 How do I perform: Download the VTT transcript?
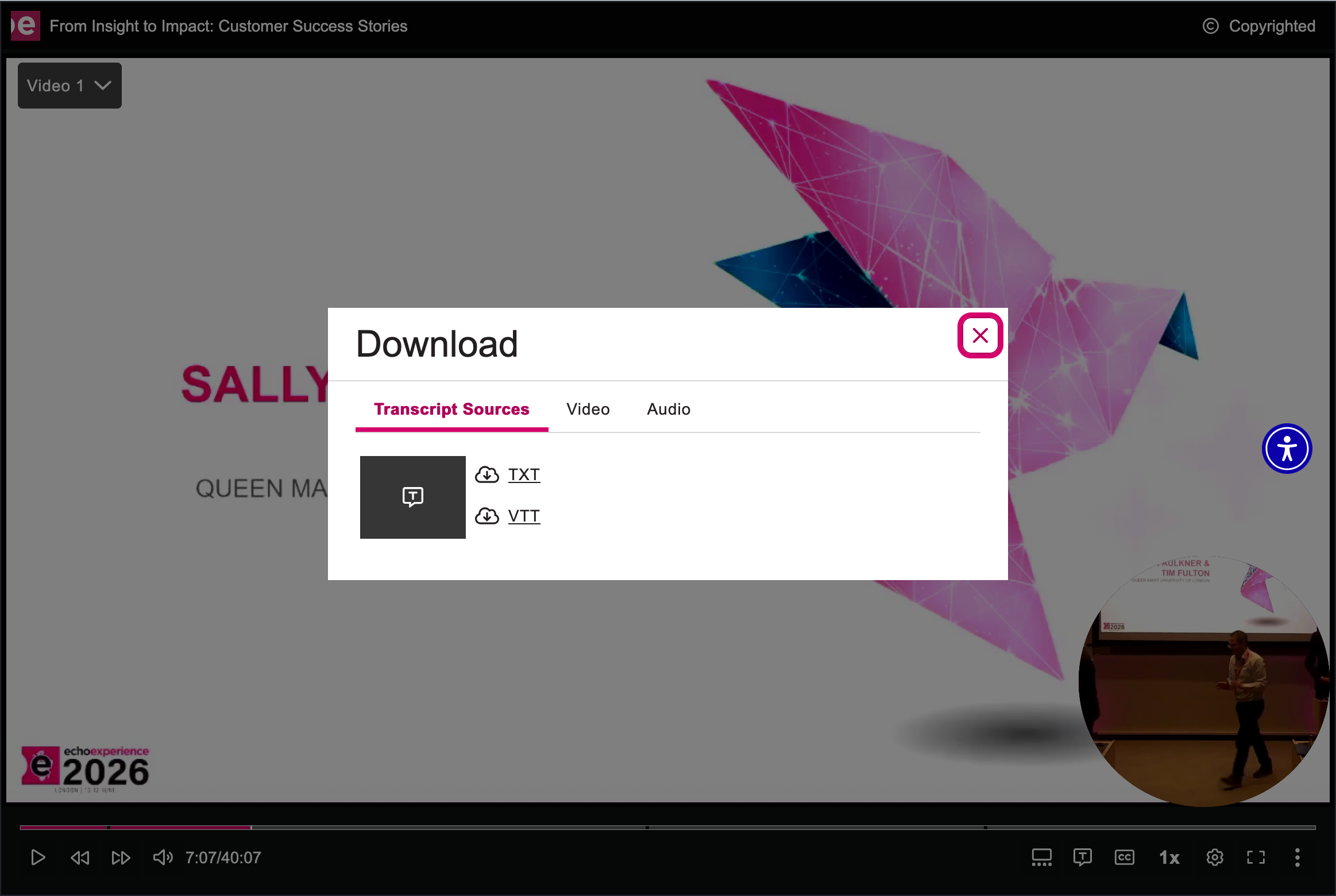click(x=524, y=516)
